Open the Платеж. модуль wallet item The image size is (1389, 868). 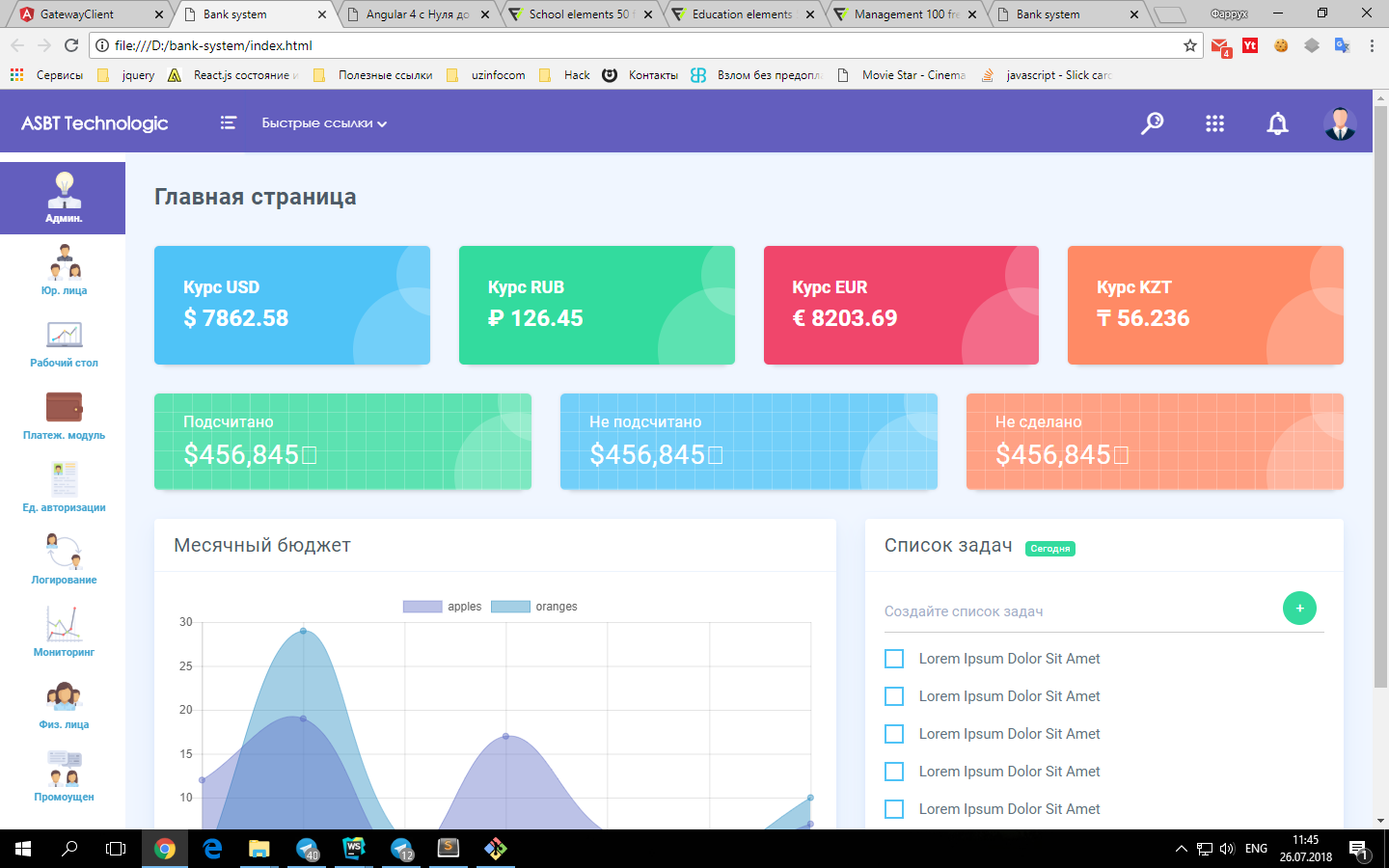[x=64, y=415]
